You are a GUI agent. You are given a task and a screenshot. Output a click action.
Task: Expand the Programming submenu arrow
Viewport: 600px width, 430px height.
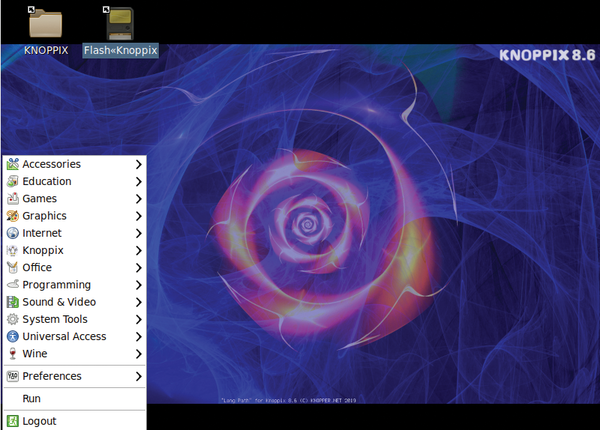point(138,285)
